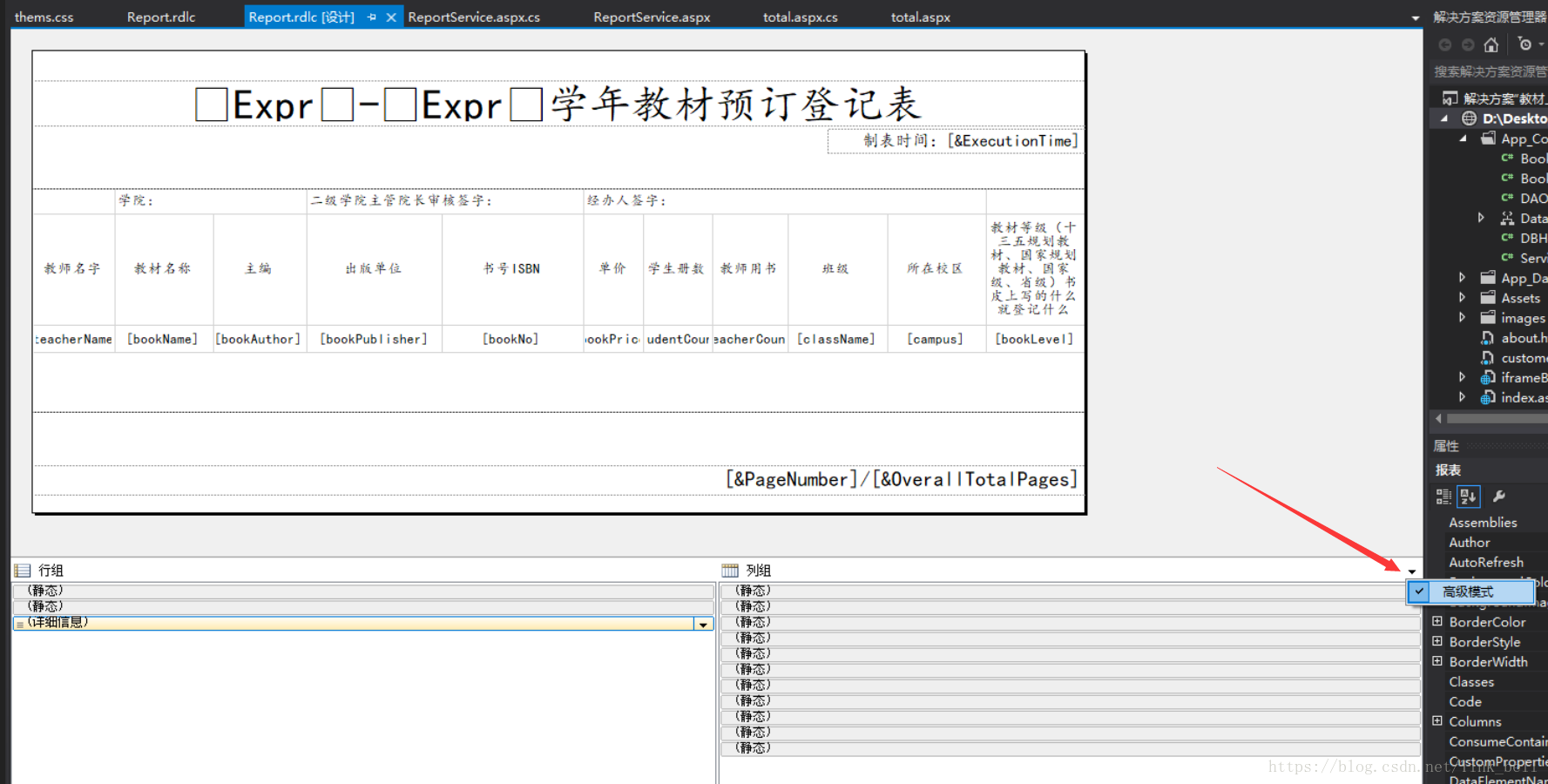Viewport: 1548px width, 784px height.
Task: Switch Properties to categorized view
Action: (x=1443, y=497)
